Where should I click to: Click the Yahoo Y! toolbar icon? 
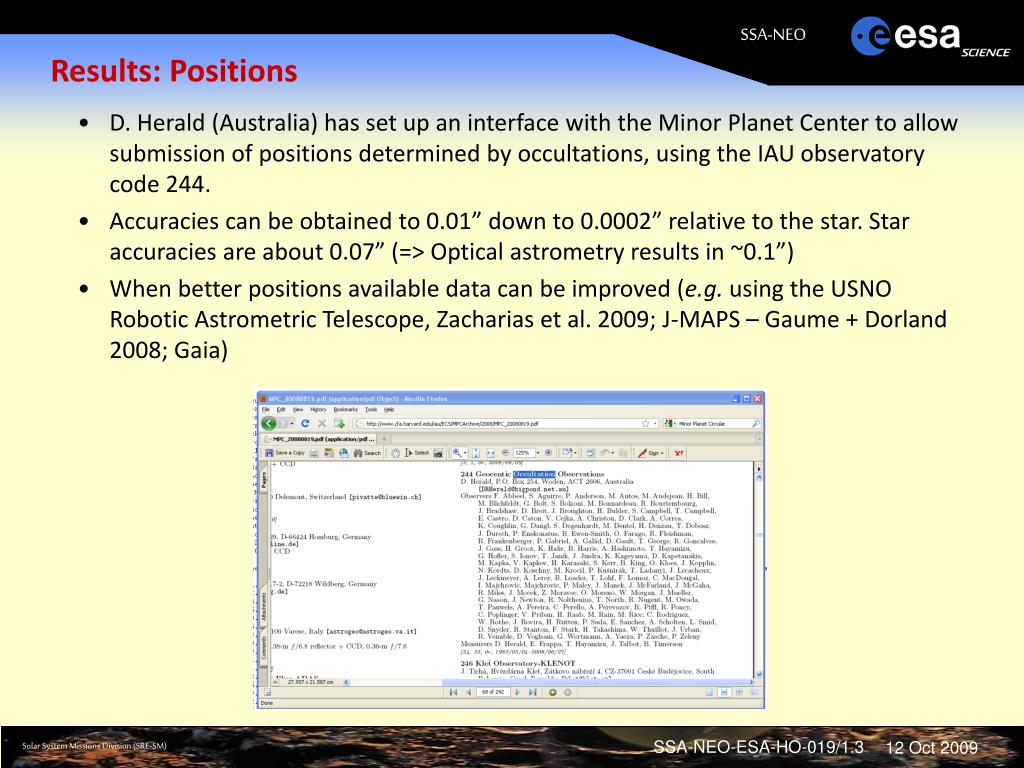click(679, 453)
